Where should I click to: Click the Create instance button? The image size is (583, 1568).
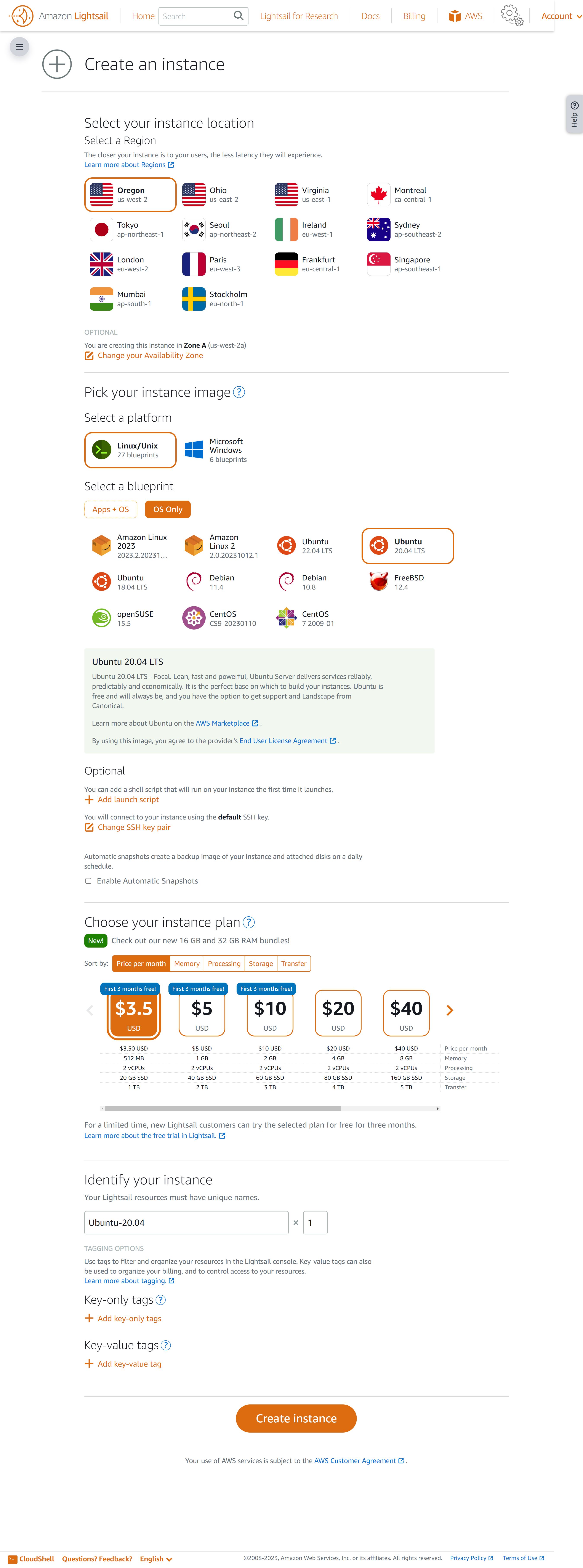(x=296, y=1418)
